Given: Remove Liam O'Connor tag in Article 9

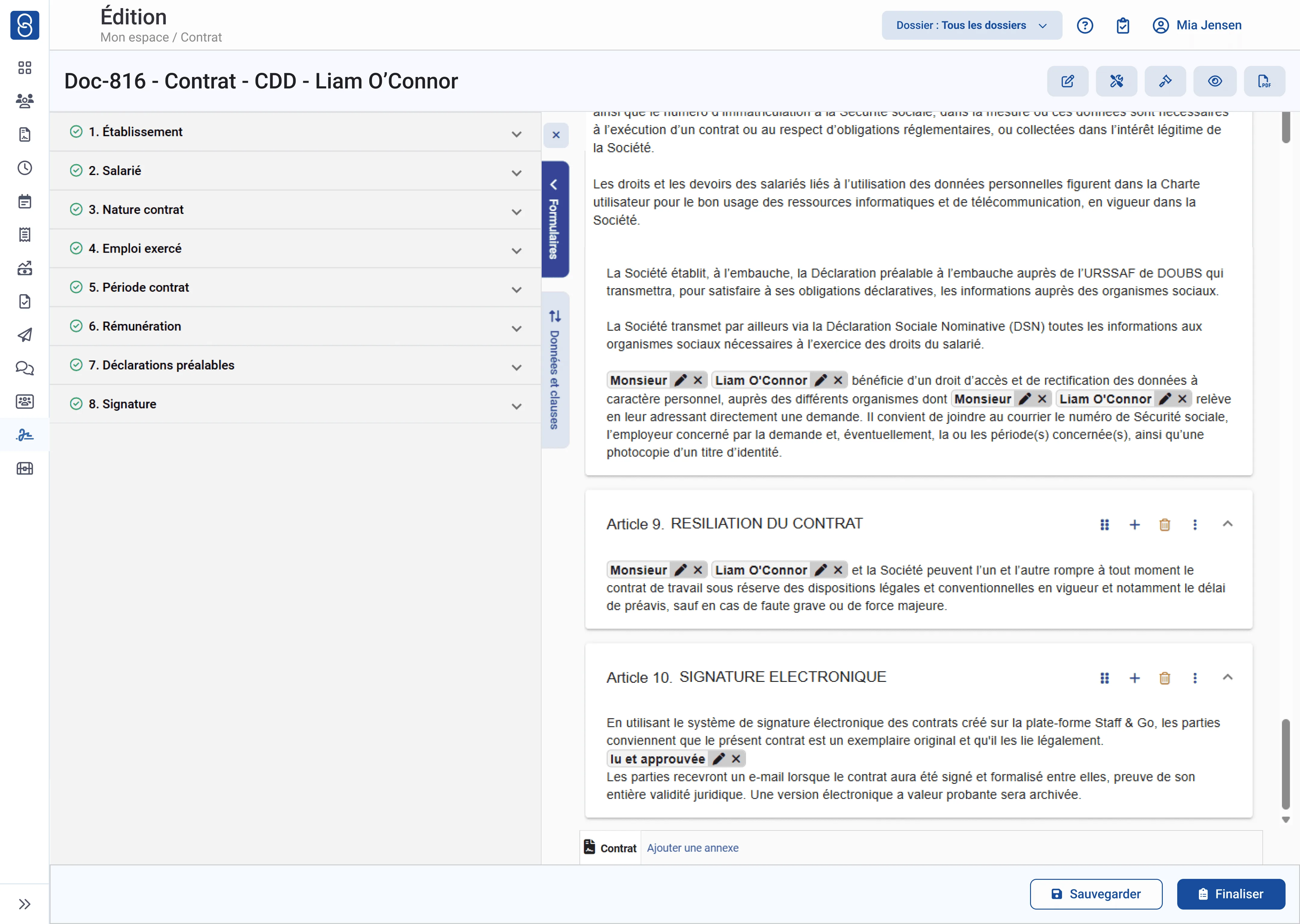Looking at the screenshot, I should click(x=838, y=570).
